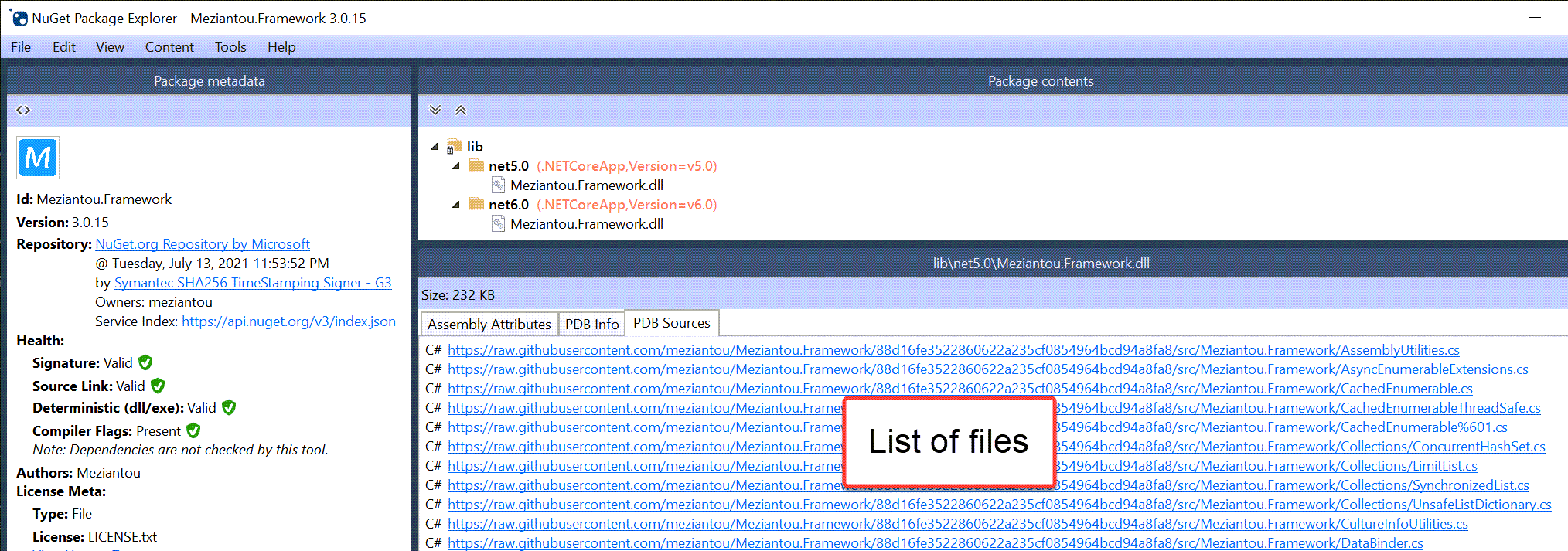Click the Id: Meziantou.Framework text
The image size is (1568, 551).
pyautogui.click(x=94, y=199)
